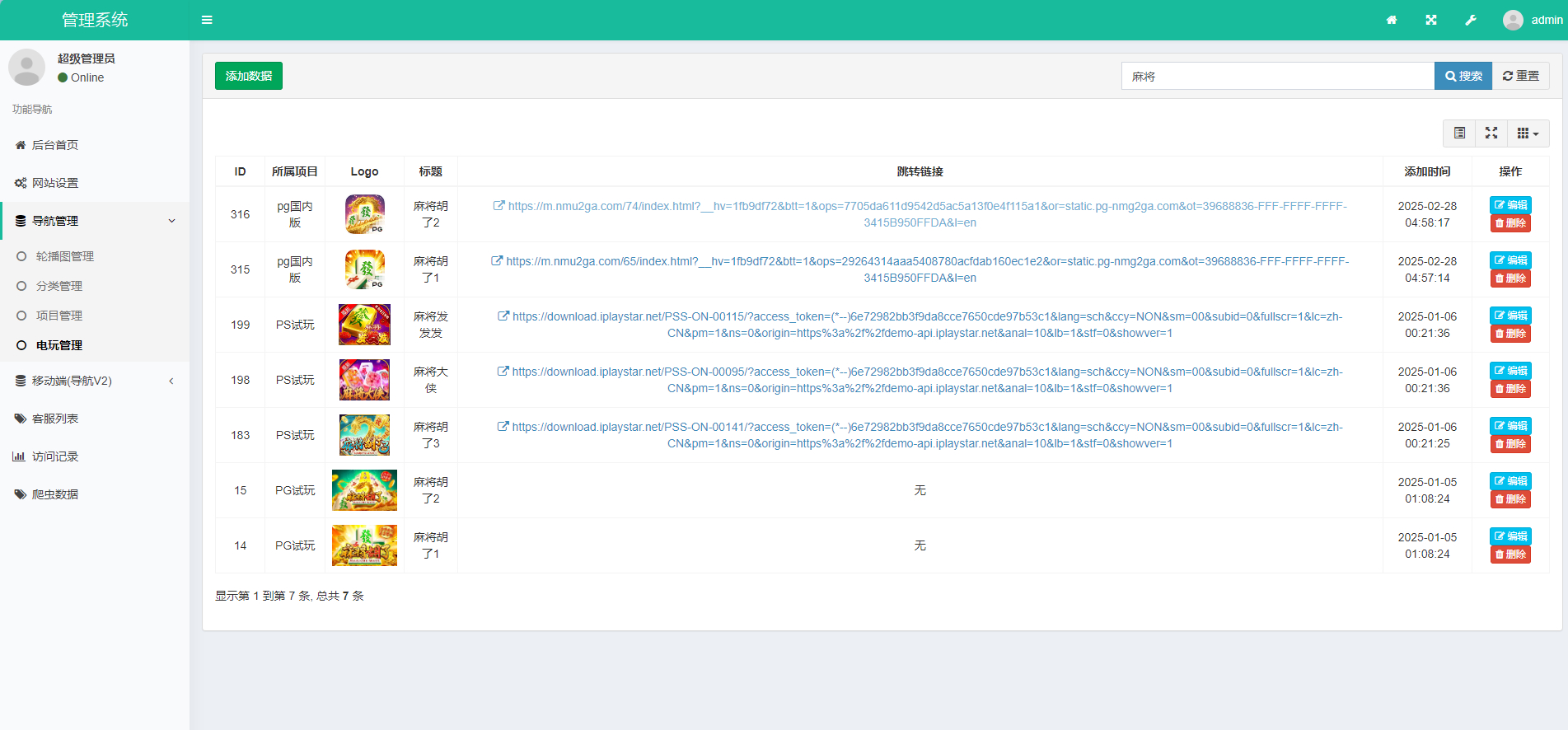
Task: Click the admin user avatar
Action: click(1513, 20)
